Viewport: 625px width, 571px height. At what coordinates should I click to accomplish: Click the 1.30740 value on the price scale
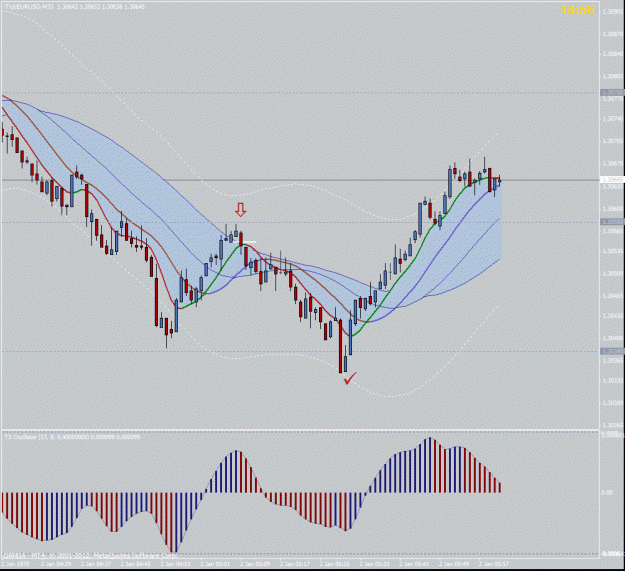pos(613,119)
